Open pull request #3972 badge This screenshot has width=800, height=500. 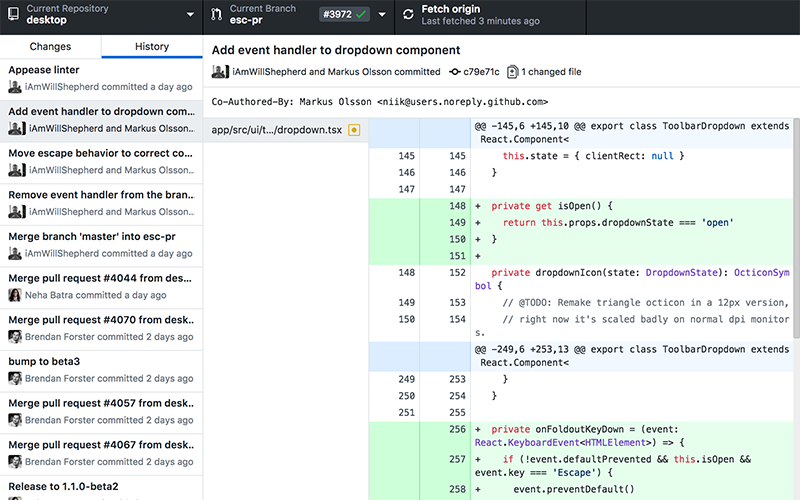point(344,14)
